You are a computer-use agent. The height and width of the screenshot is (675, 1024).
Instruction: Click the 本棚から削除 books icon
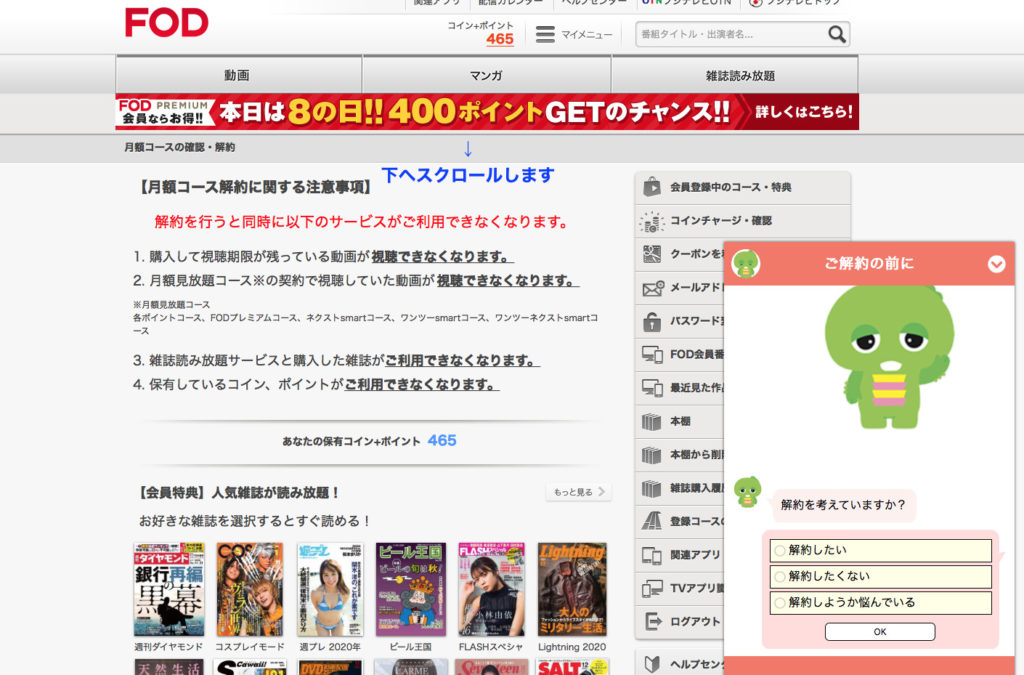(651, 455)
